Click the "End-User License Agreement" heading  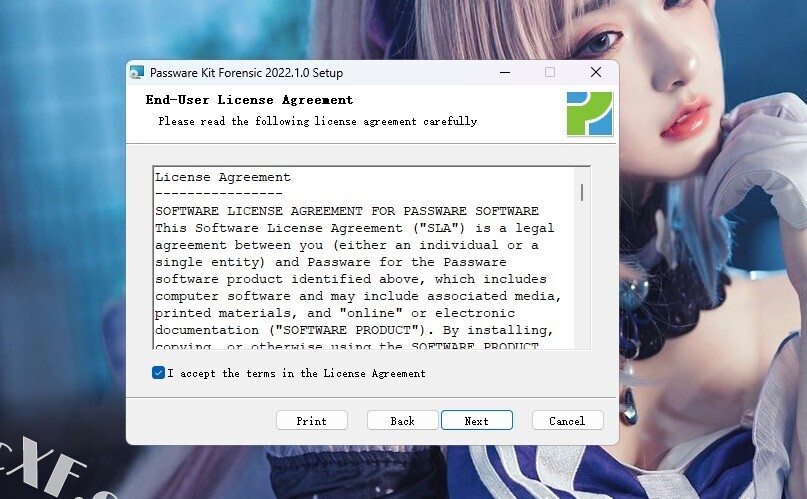tap(250, 100)
